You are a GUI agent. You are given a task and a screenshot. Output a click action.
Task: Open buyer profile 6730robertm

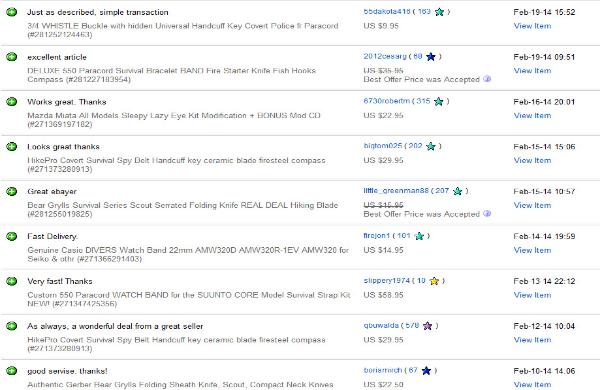[386, 101]
